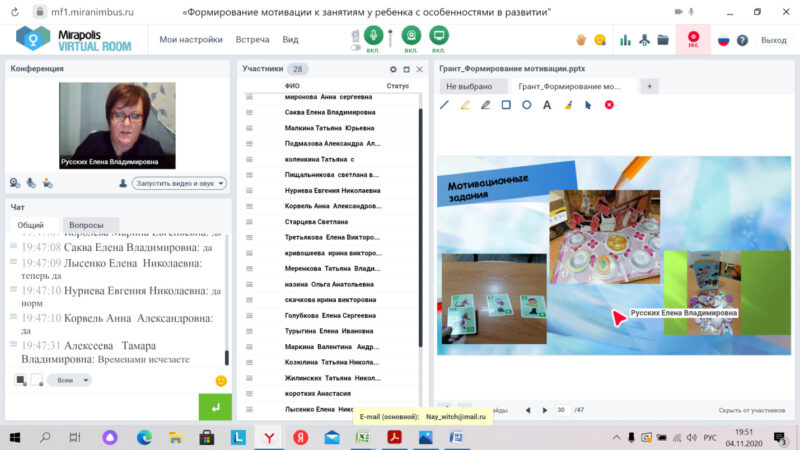Open the row menu for Малкина Татьяна Юрьевна

click(249, 128)
